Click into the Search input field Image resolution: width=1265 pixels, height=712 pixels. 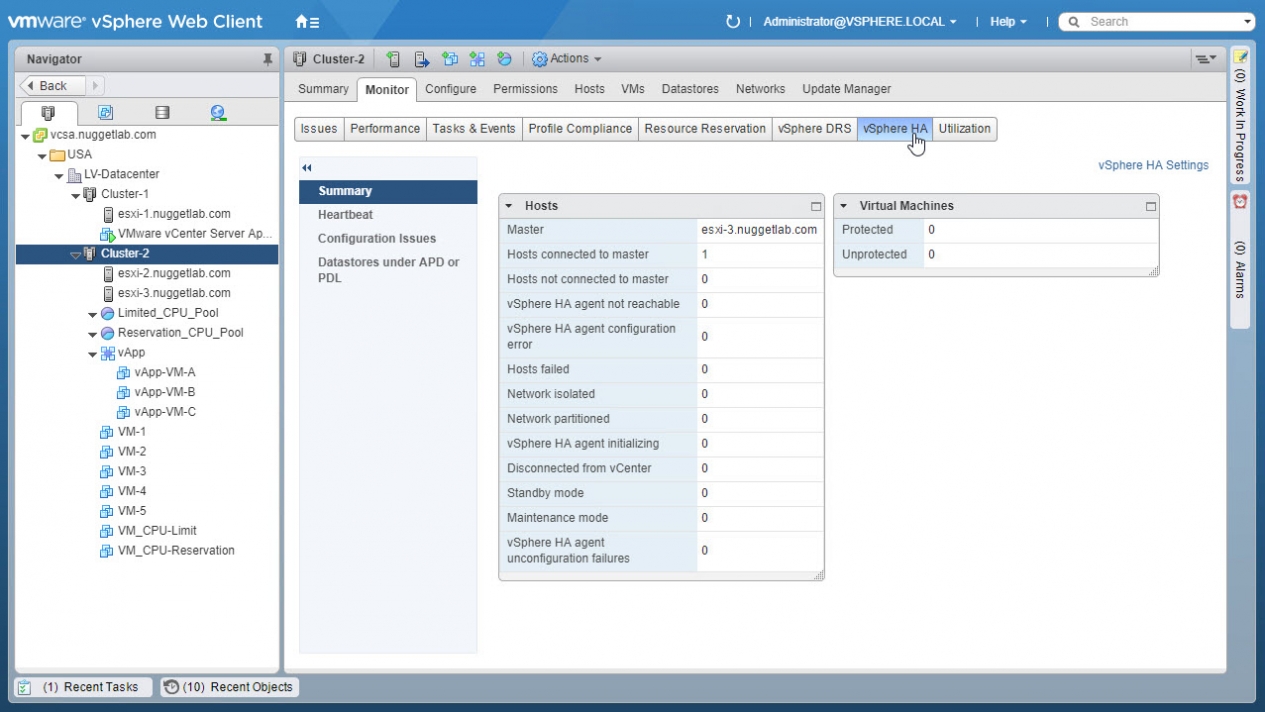click(x=1160, y=21)
